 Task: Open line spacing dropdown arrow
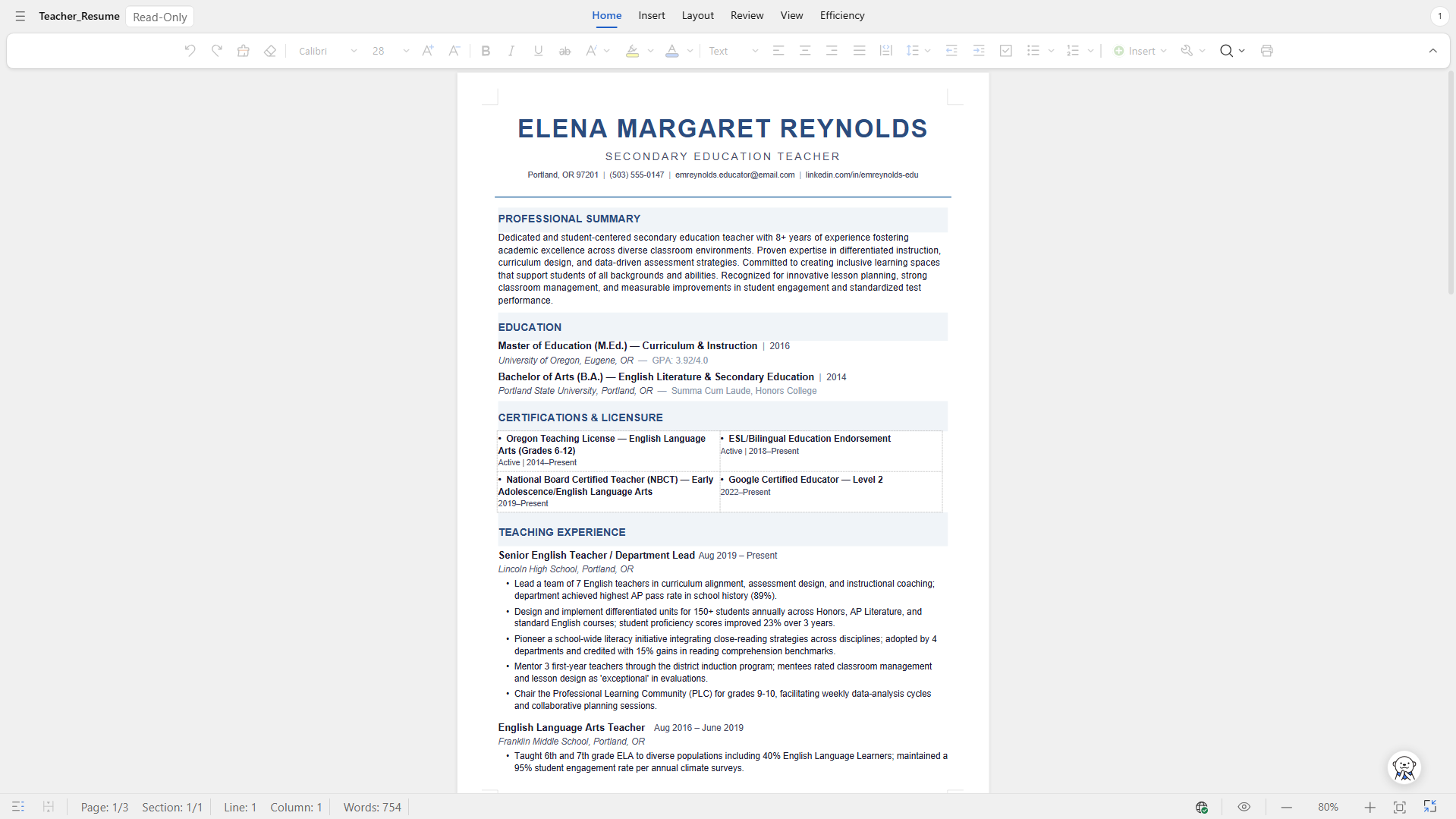[928, 51]
